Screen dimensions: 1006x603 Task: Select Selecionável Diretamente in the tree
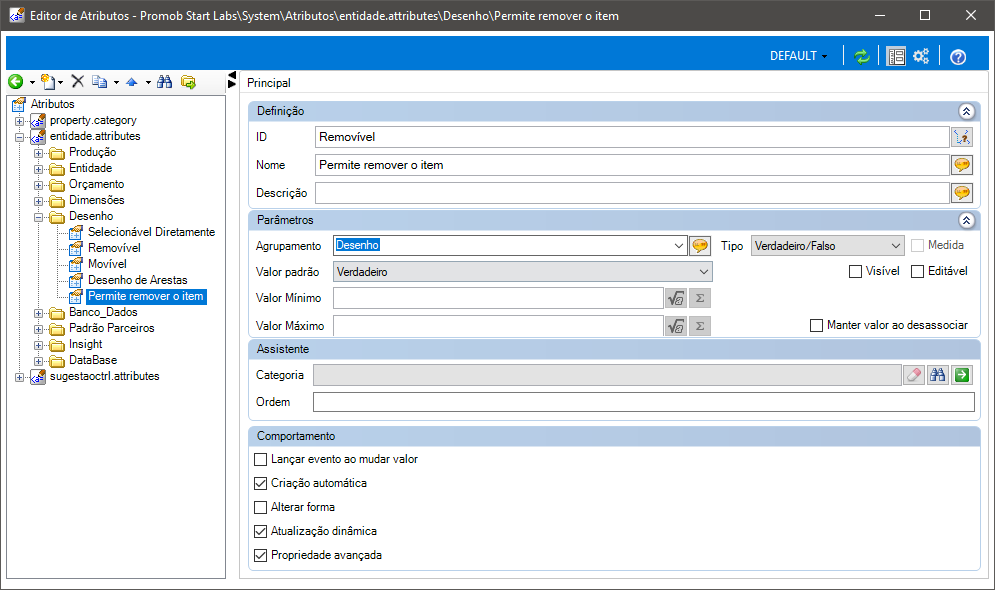[151, 232]
